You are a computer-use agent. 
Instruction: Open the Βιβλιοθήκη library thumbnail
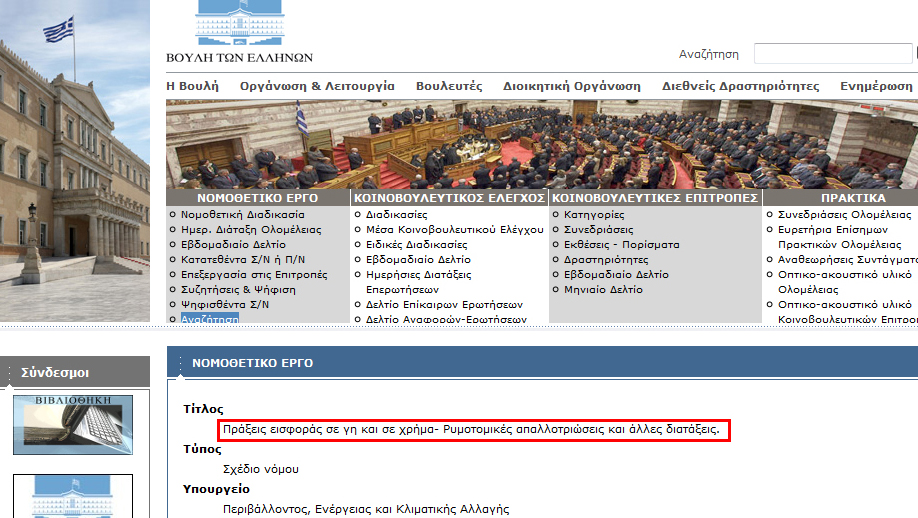tap(72, 426)
